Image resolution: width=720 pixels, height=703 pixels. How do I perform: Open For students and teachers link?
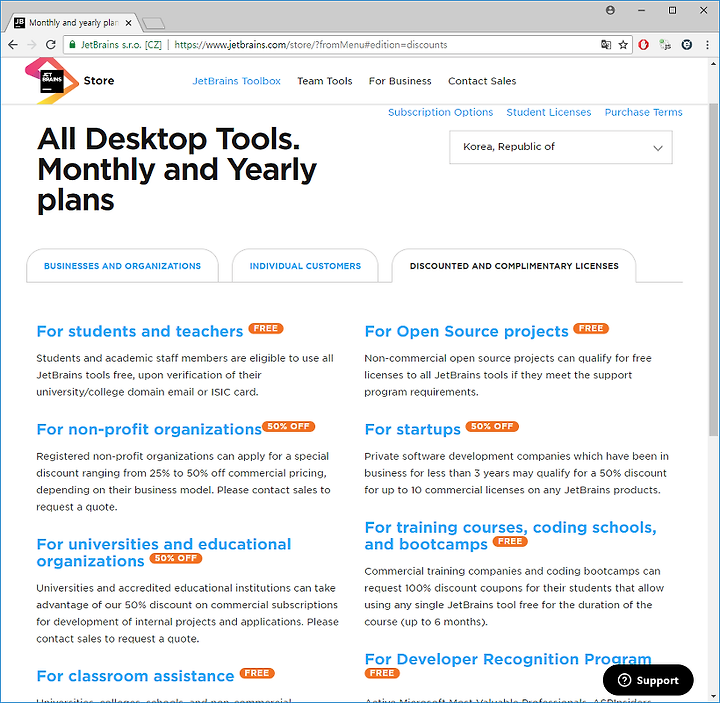[x=140, y=331]
